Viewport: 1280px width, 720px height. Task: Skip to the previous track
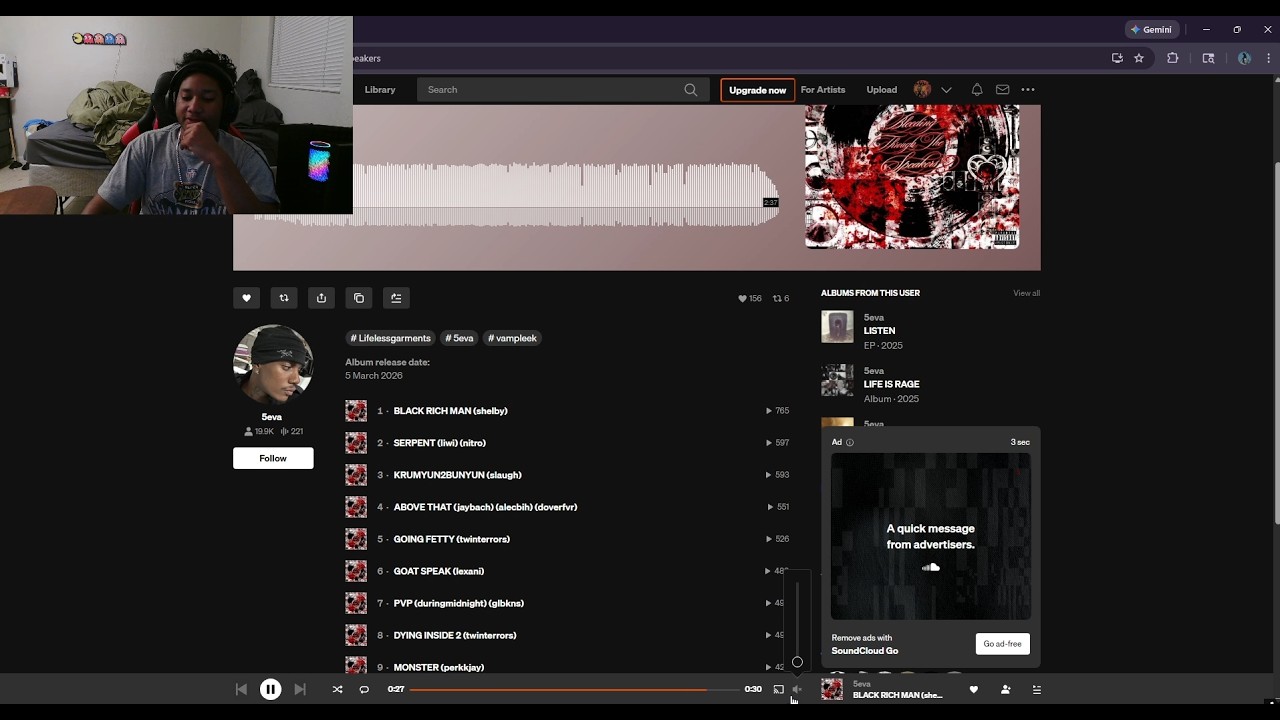click(x=241, y=689)
